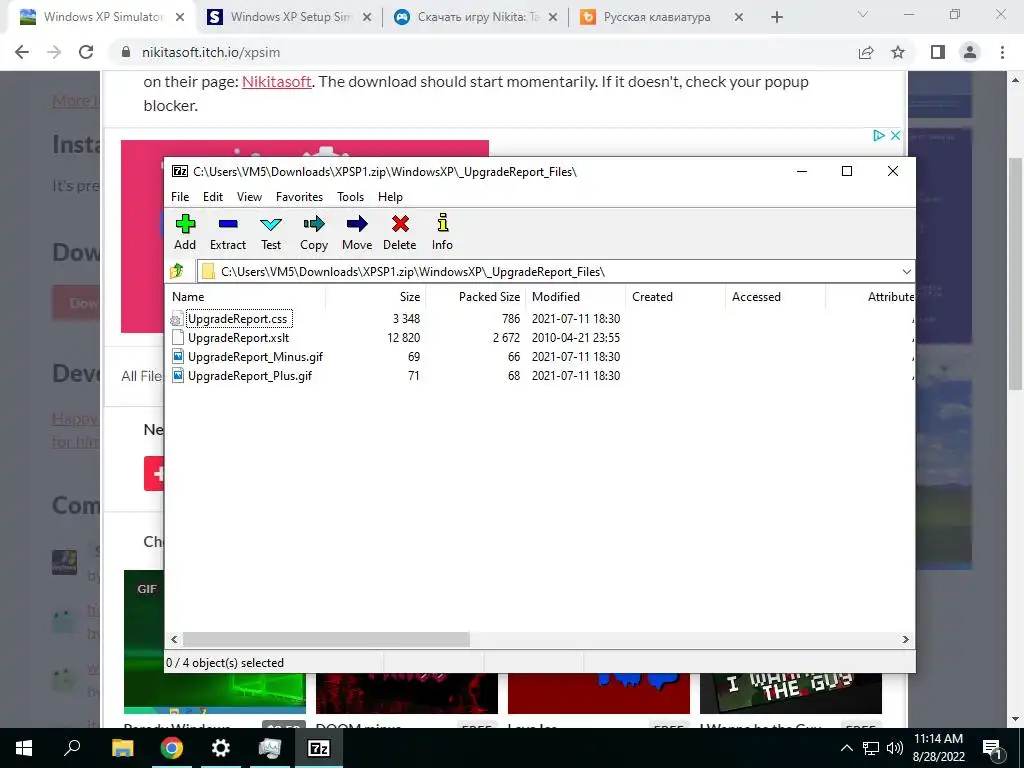Open the Edit menu in 7-Zip
The width and height of the screenshot is (1024, 768).
pyautogui.click(x=213, y=197)
